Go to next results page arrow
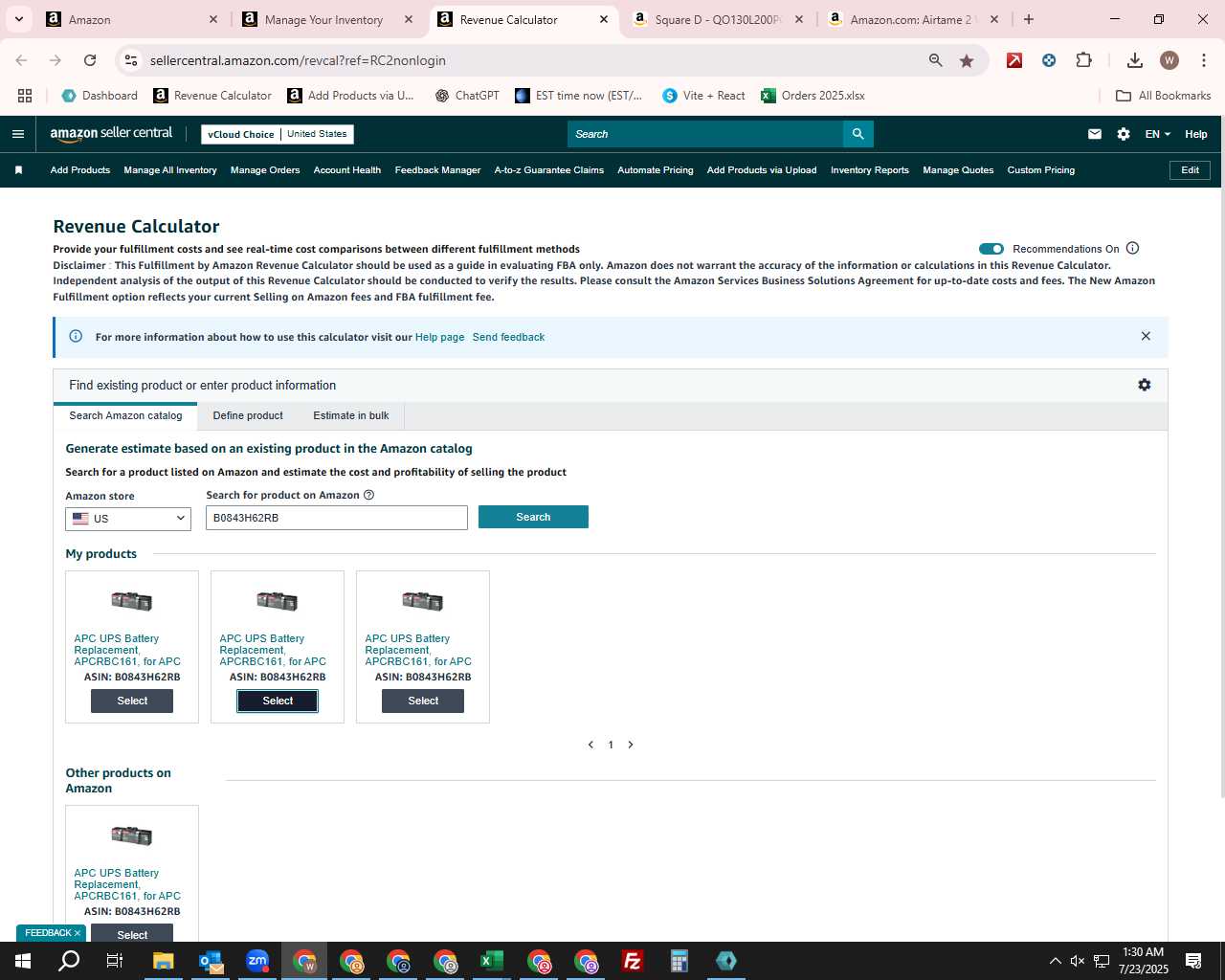1225x980 pixels. 631,745
